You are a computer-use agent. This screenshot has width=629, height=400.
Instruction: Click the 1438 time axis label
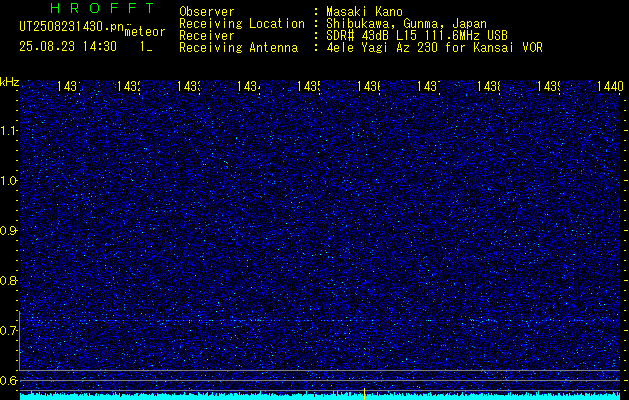coord(489,86)
